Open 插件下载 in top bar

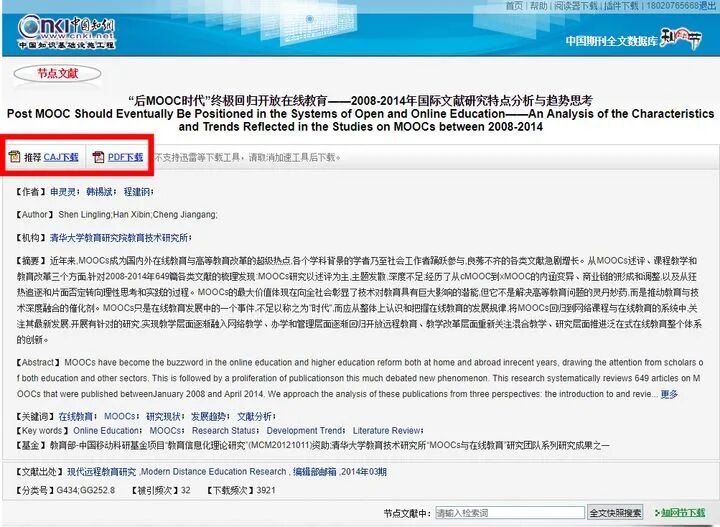point(621,6)
